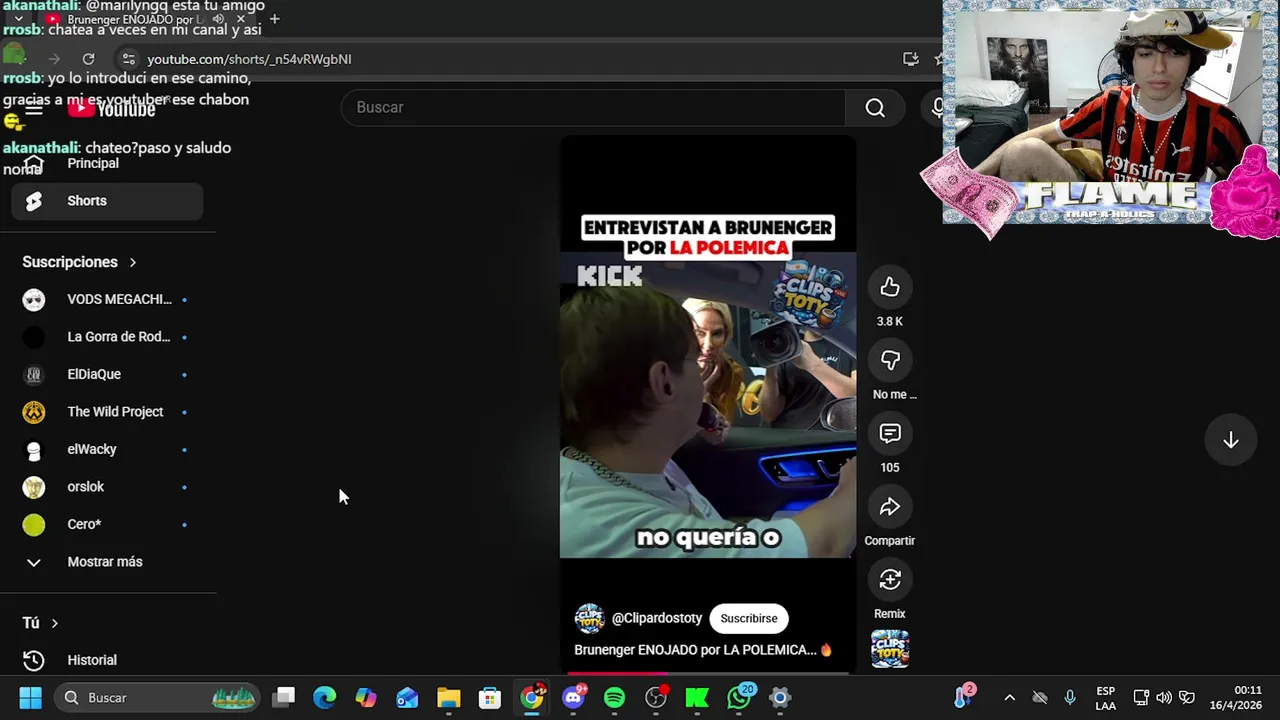Screen dimensions: 1280x720
Task: Open WhatsApp from taskbar
Action: (739, 698)
